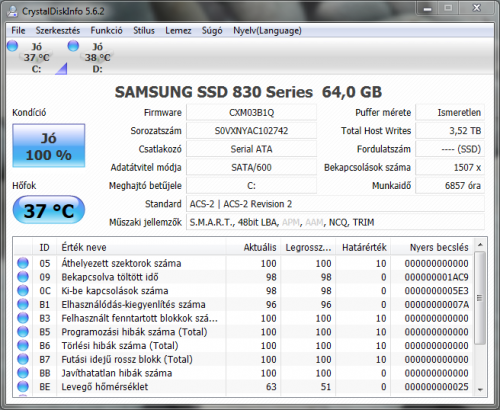The width and height of the screenshot is (500, 410).
Task: Open the File menu
Action: pyautogui.click(x=18, y=31)
